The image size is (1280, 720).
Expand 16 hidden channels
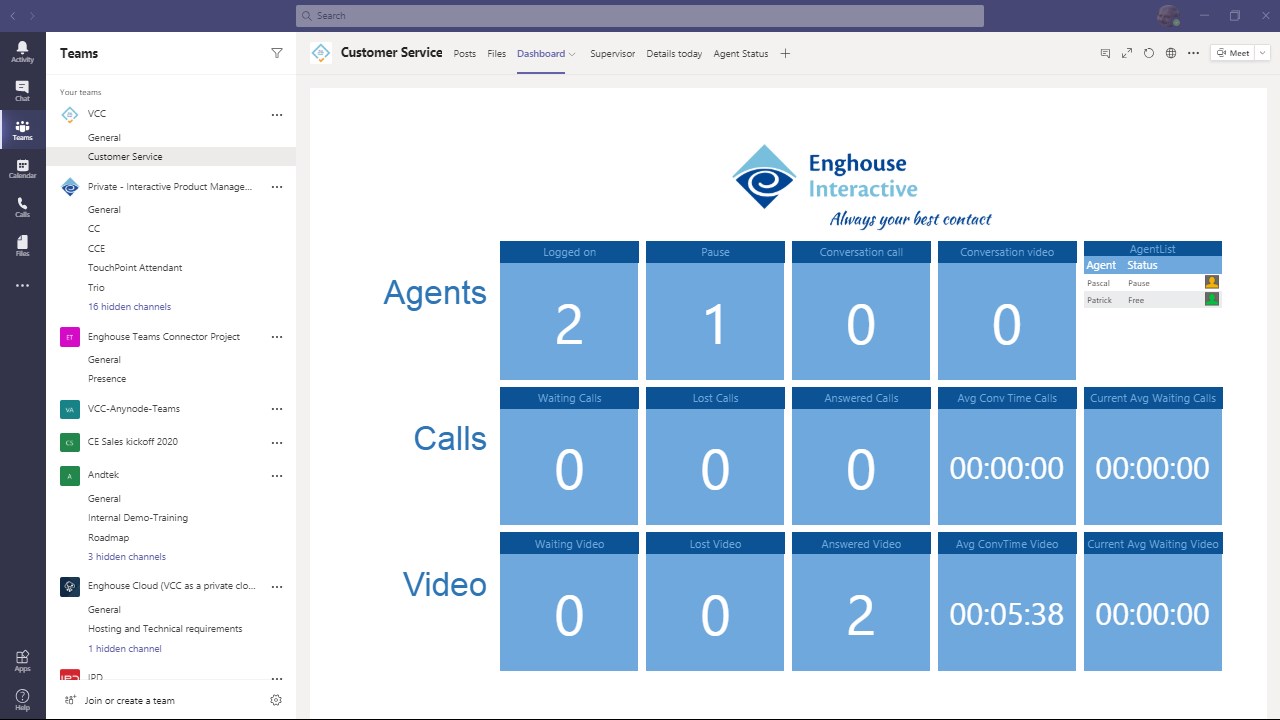129,306
